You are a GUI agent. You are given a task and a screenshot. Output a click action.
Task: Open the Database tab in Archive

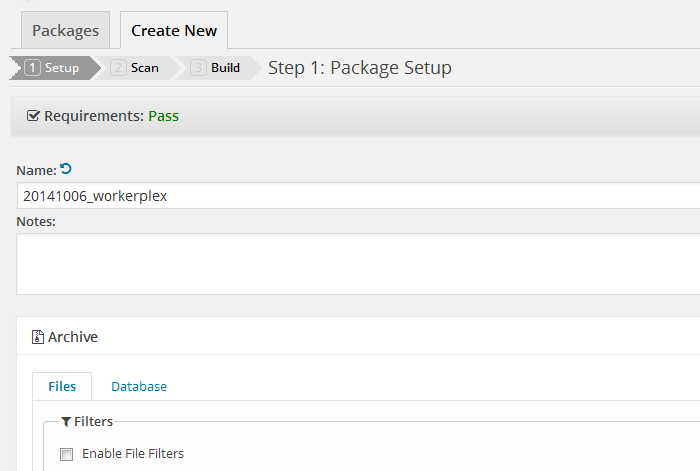pos(139,386)
